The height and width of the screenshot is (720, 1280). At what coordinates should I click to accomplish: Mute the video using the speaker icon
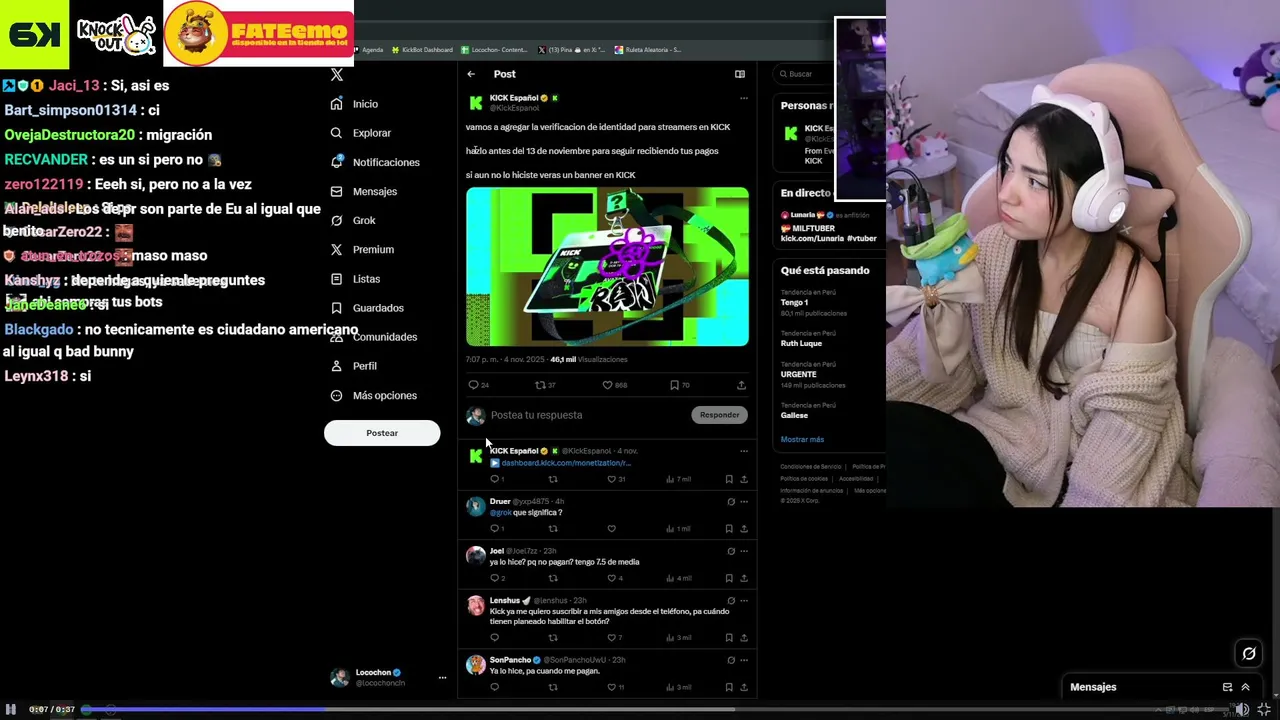click(1241, 709)
